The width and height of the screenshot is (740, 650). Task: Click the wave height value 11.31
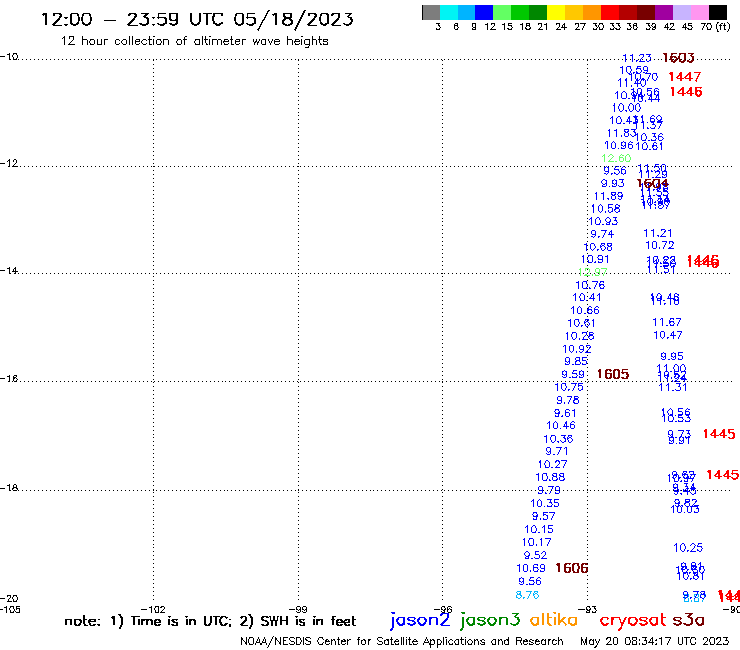click(673, 387)
